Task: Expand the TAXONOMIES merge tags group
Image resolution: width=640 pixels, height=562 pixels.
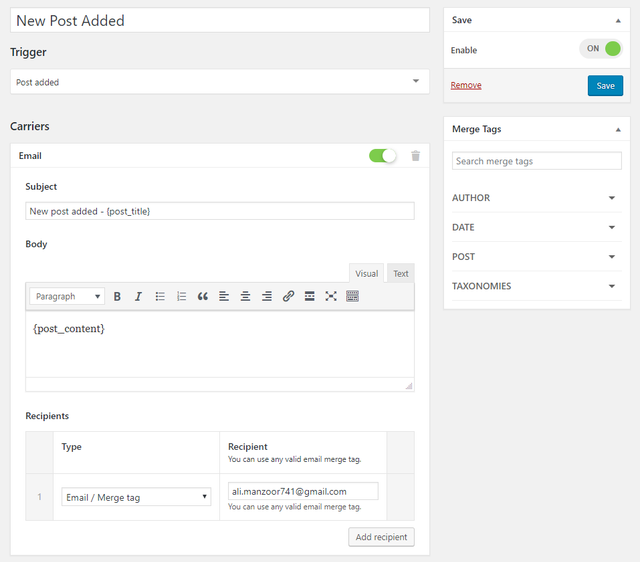Action: [536, 286]
